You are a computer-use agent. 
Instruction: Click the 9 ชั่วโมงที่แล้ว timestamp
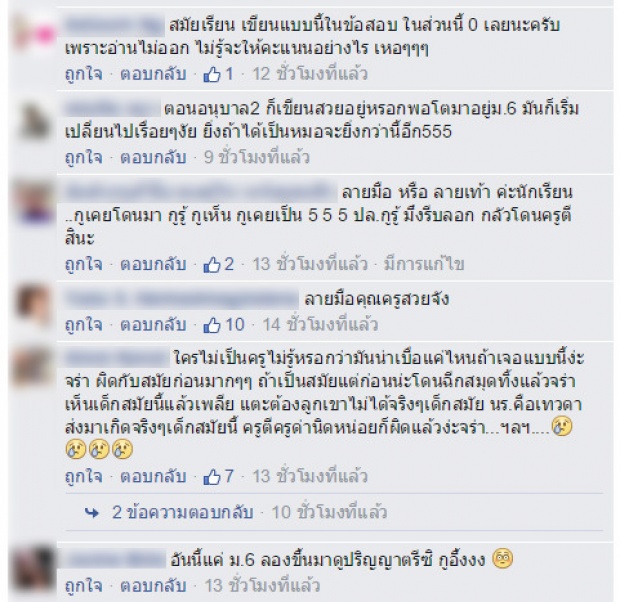coord(256,157)
